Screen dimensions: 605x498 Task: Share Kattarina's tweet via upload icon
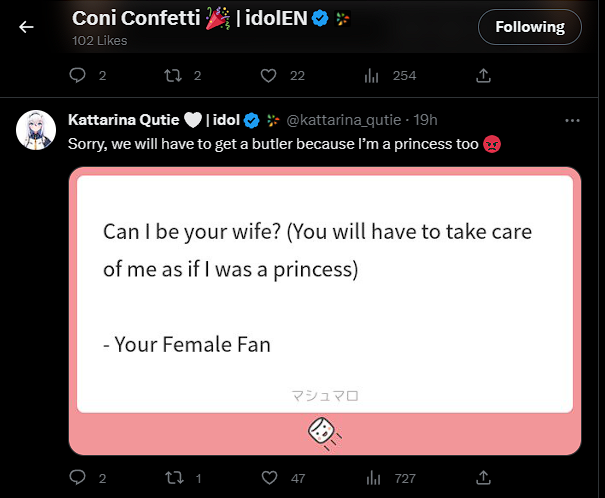click(483, 478)
